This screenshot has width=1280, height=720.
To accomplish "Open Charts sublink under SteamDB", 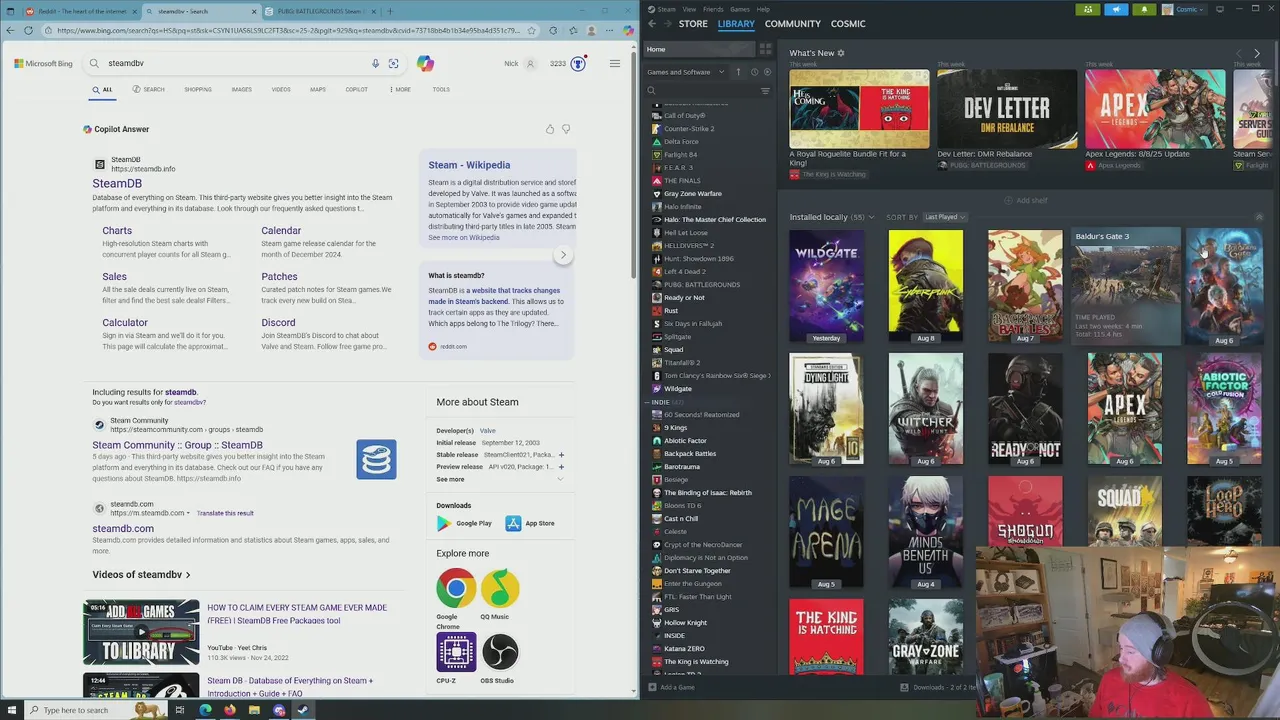I will pyautogui.click(x=117, y=231).
